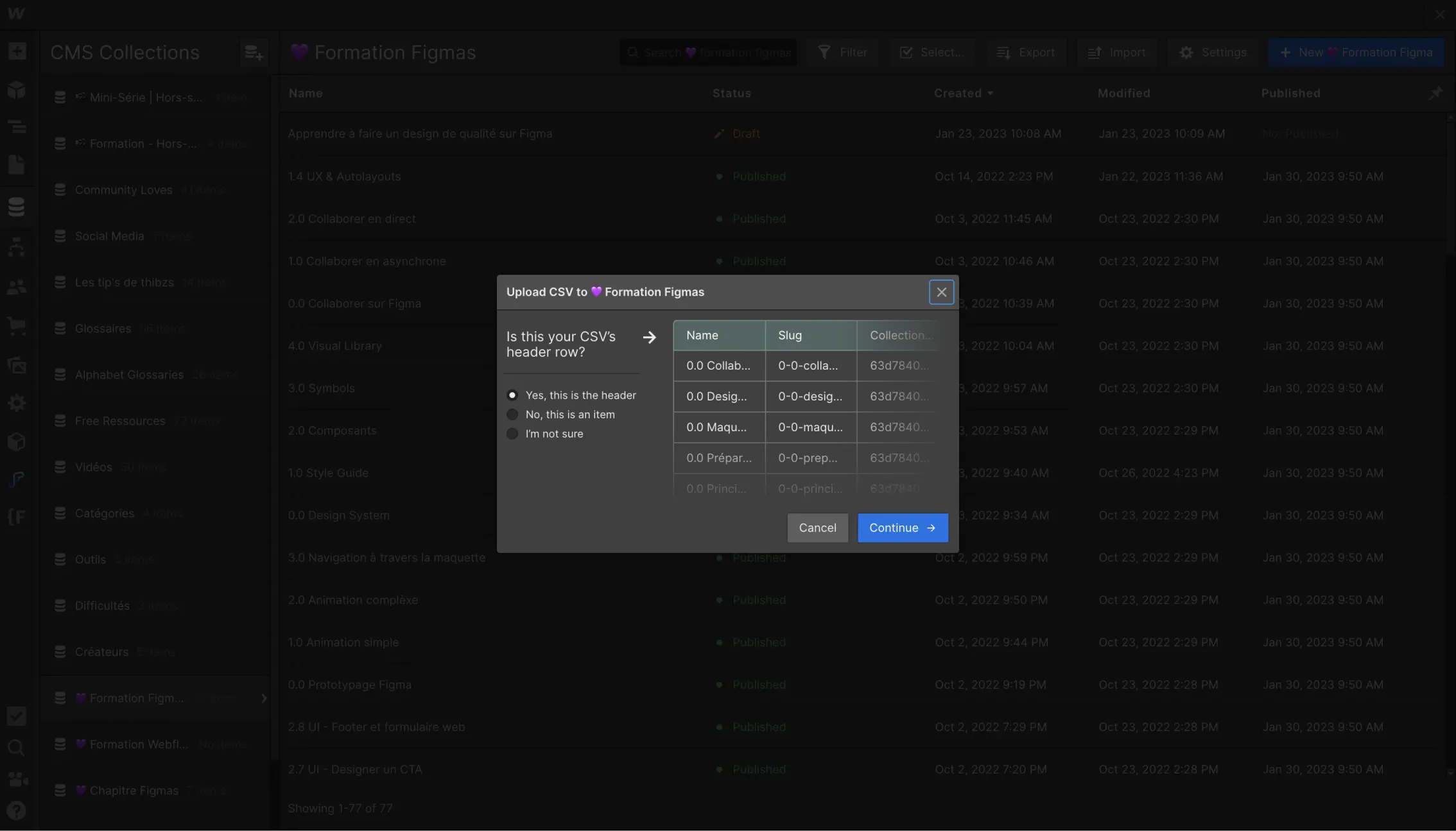Viewport: 1456px width, 831px height.
Task: Click the Continue button
Action: tap(903, 527)
